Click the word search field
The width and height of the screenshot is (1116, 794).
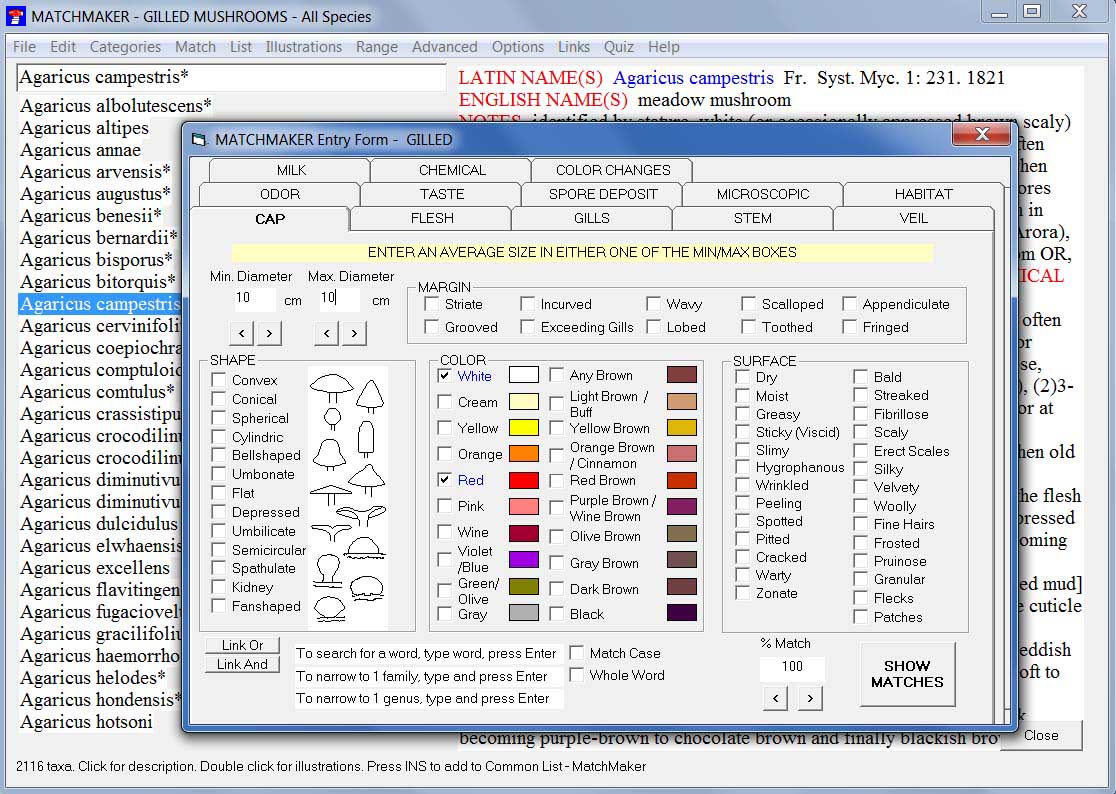tap(428, 653)
